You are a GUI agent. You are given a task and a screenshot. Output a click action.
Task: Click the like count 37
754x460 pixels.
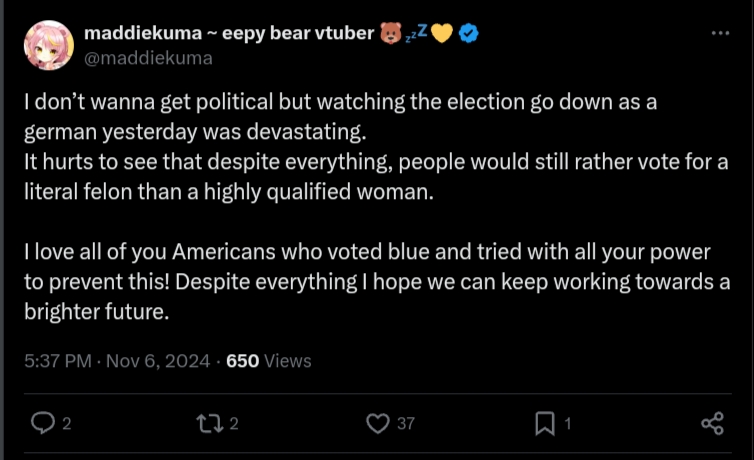pyautogui.click(x=405, y=424)
